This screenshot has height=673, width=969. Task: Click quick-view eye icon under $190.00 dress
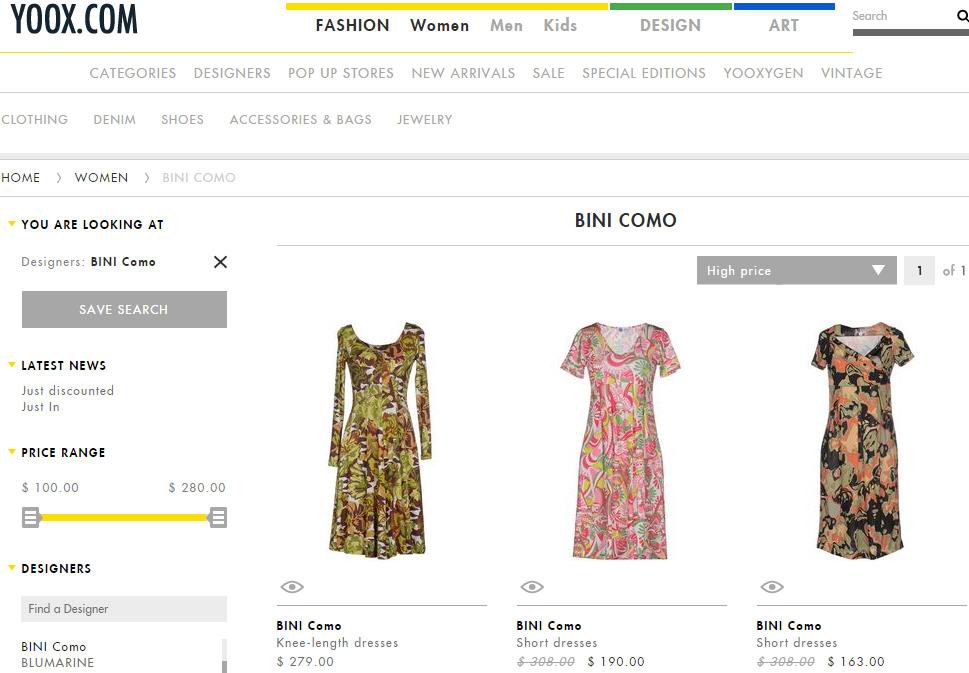click(532, 586)
